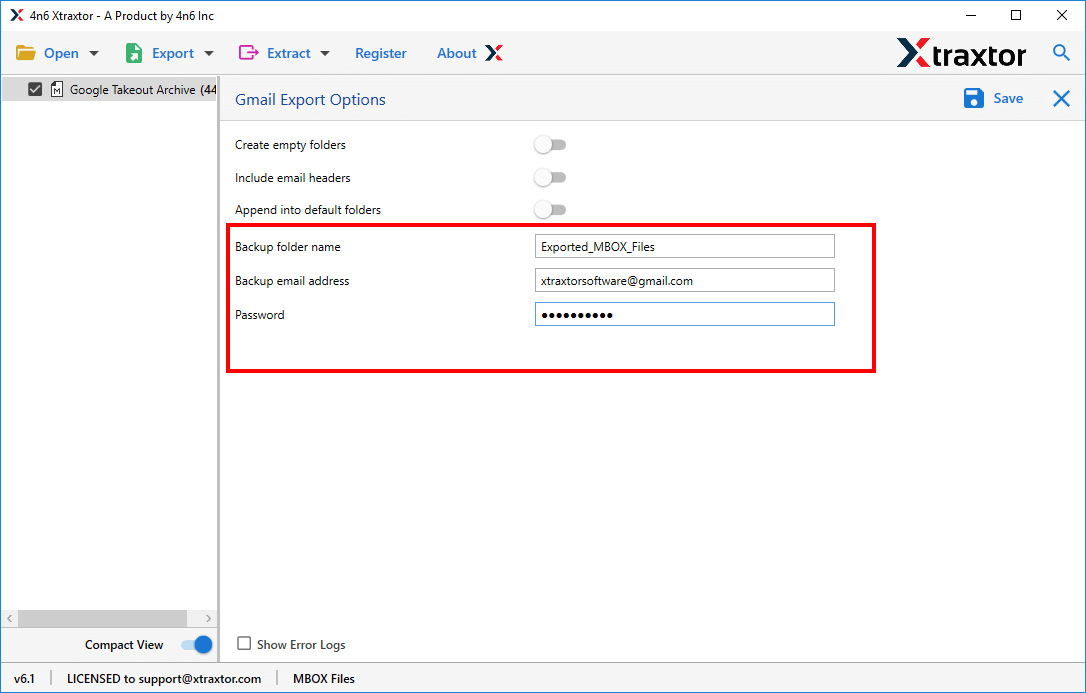Click the Backup email address label
This screenshot has height=693, width=1086.
pyautogui.click(x=292, y=281)
